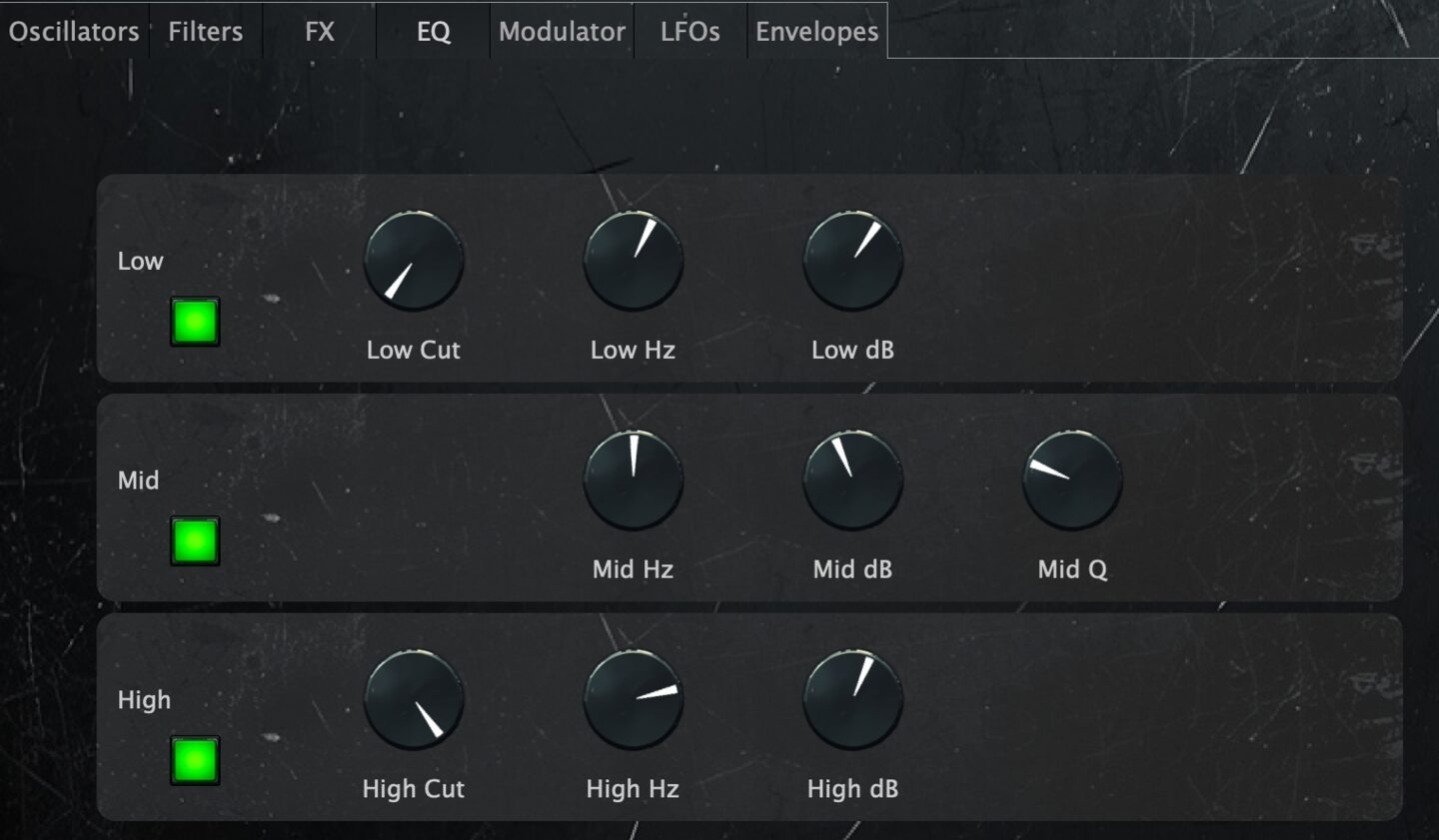Click the "Low Cut" label text
Screen dimensions: 1439x840
click(414, 350)
